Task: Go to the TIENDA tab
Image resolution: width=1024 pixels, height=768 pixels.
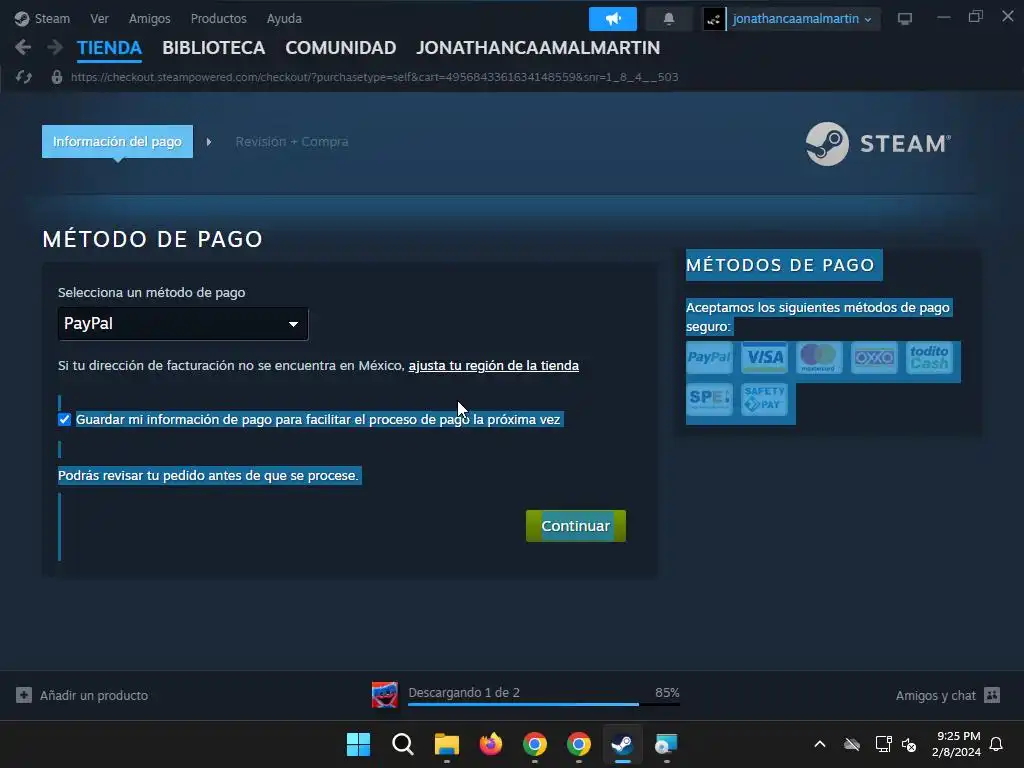Action: [x=109, y=48]
